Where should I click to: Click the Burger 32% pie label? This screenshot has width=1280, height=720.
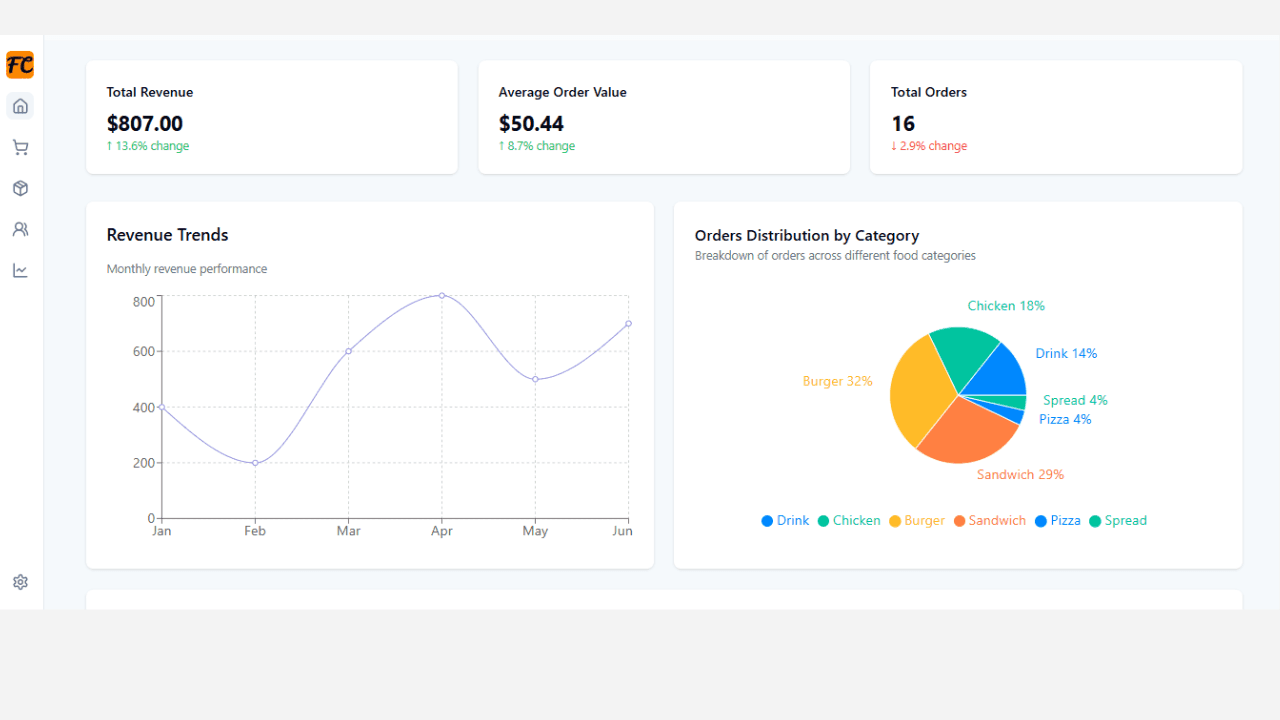point(838,381)
